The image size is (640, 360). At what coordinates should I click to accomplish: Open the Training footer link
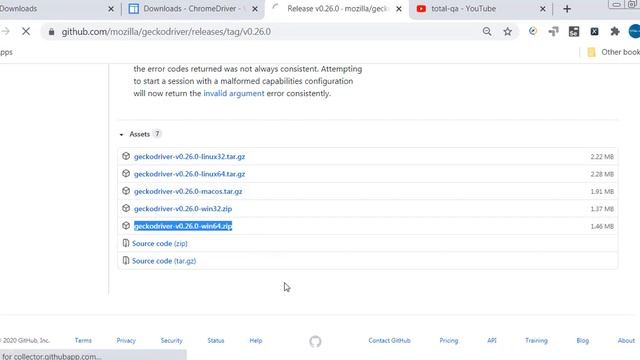point(536,340)
